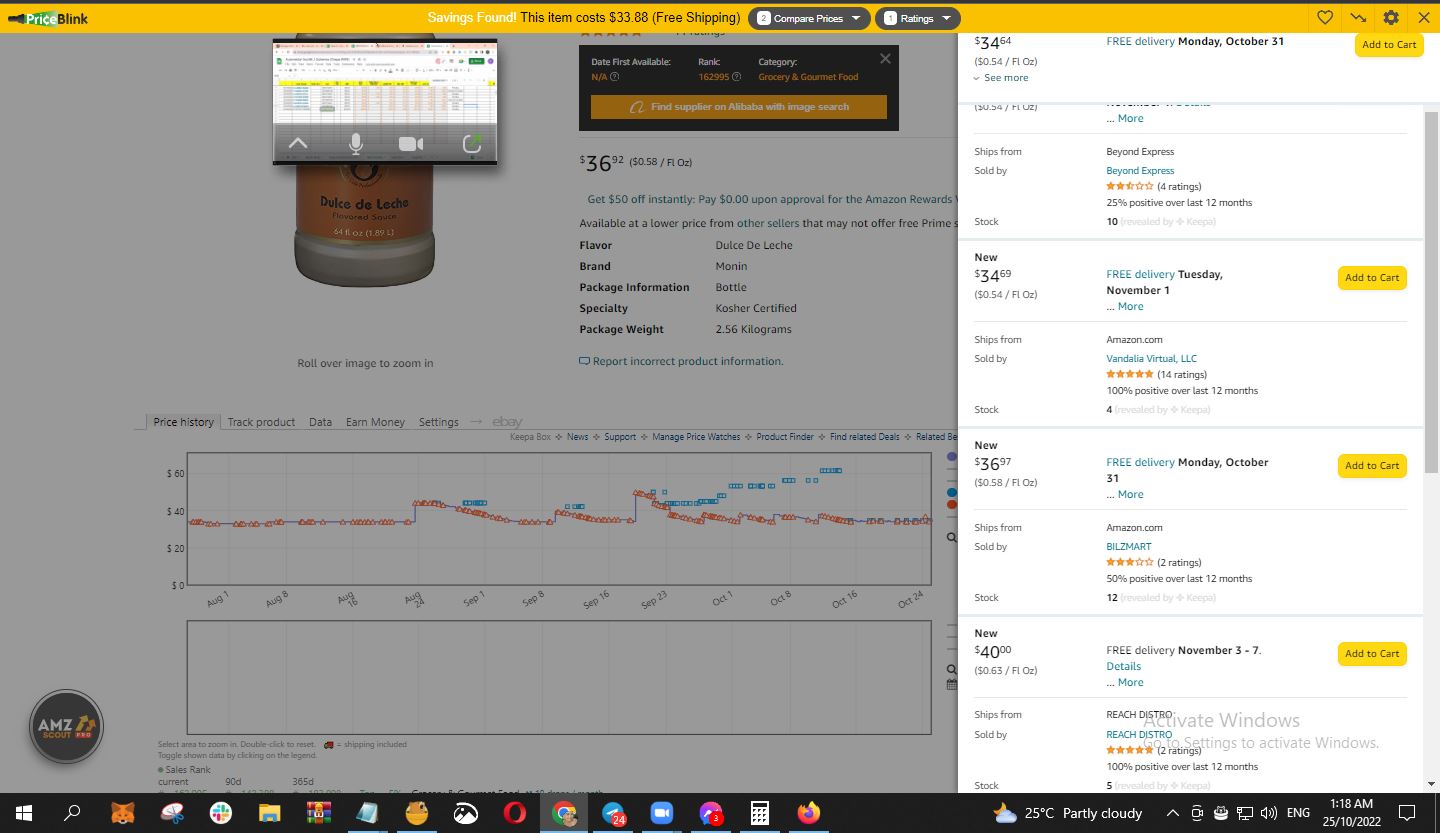Open the PriceBlink wishlist heart icon

1325,17
